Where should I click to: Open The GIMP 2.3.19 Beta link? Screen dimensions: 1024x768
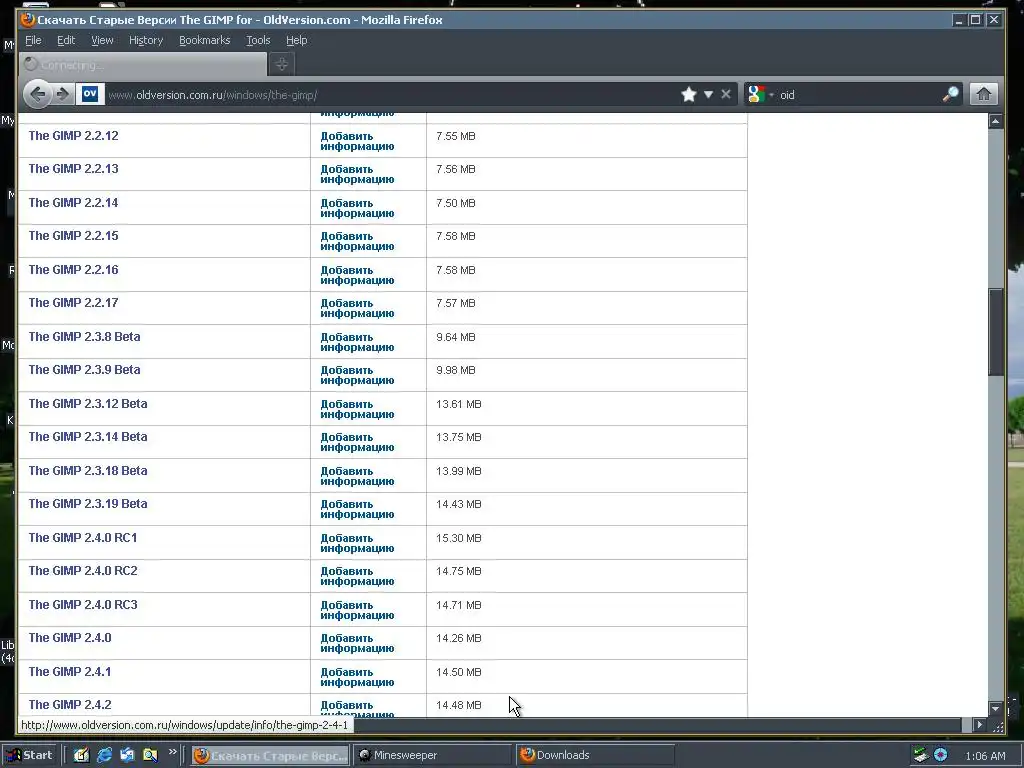click(x=88, y=504)
